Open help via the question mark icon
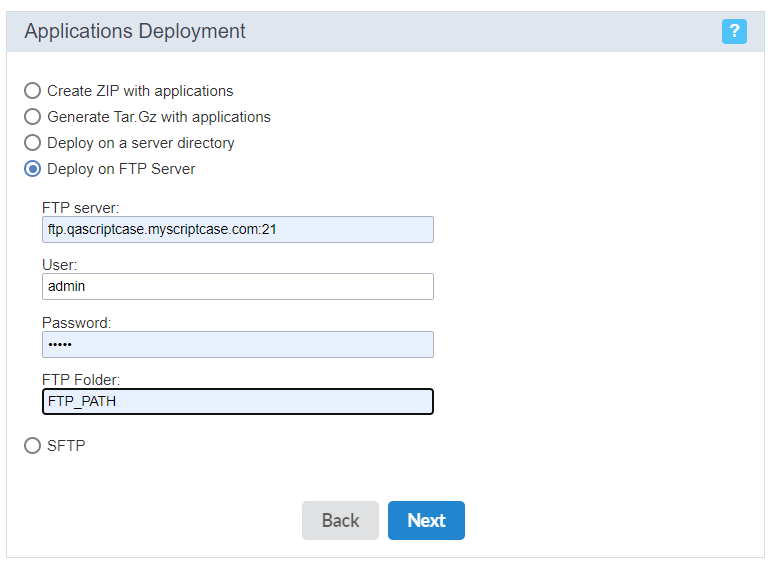Screen dimensions: 776x572 (x=734, y=32)
